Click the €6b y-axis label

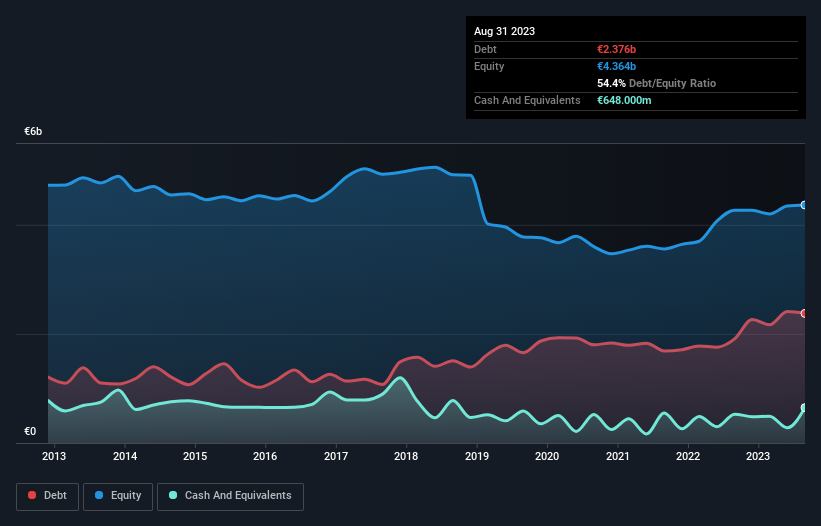pos(33,131)
